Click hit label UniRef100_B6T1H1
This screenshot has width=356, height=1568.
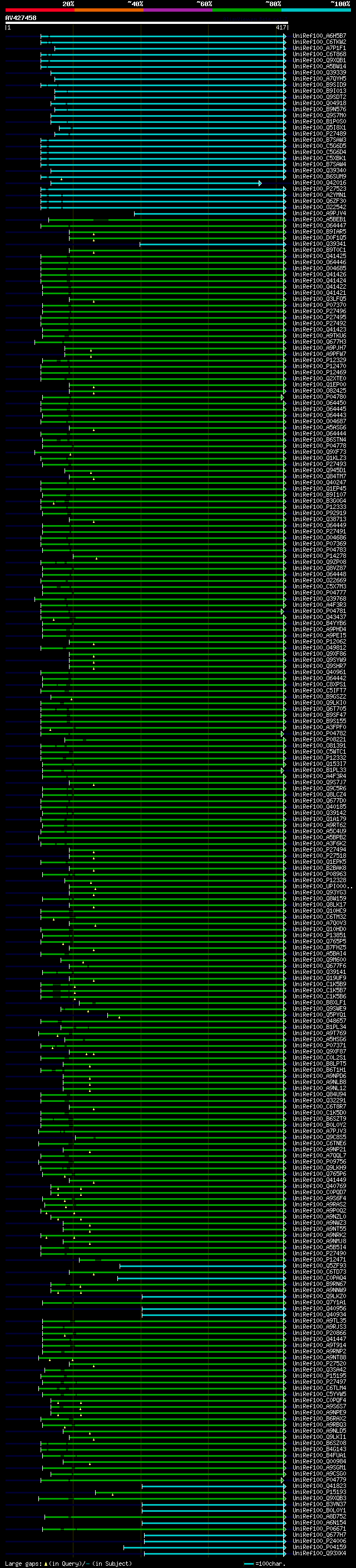click(319, 1070)
